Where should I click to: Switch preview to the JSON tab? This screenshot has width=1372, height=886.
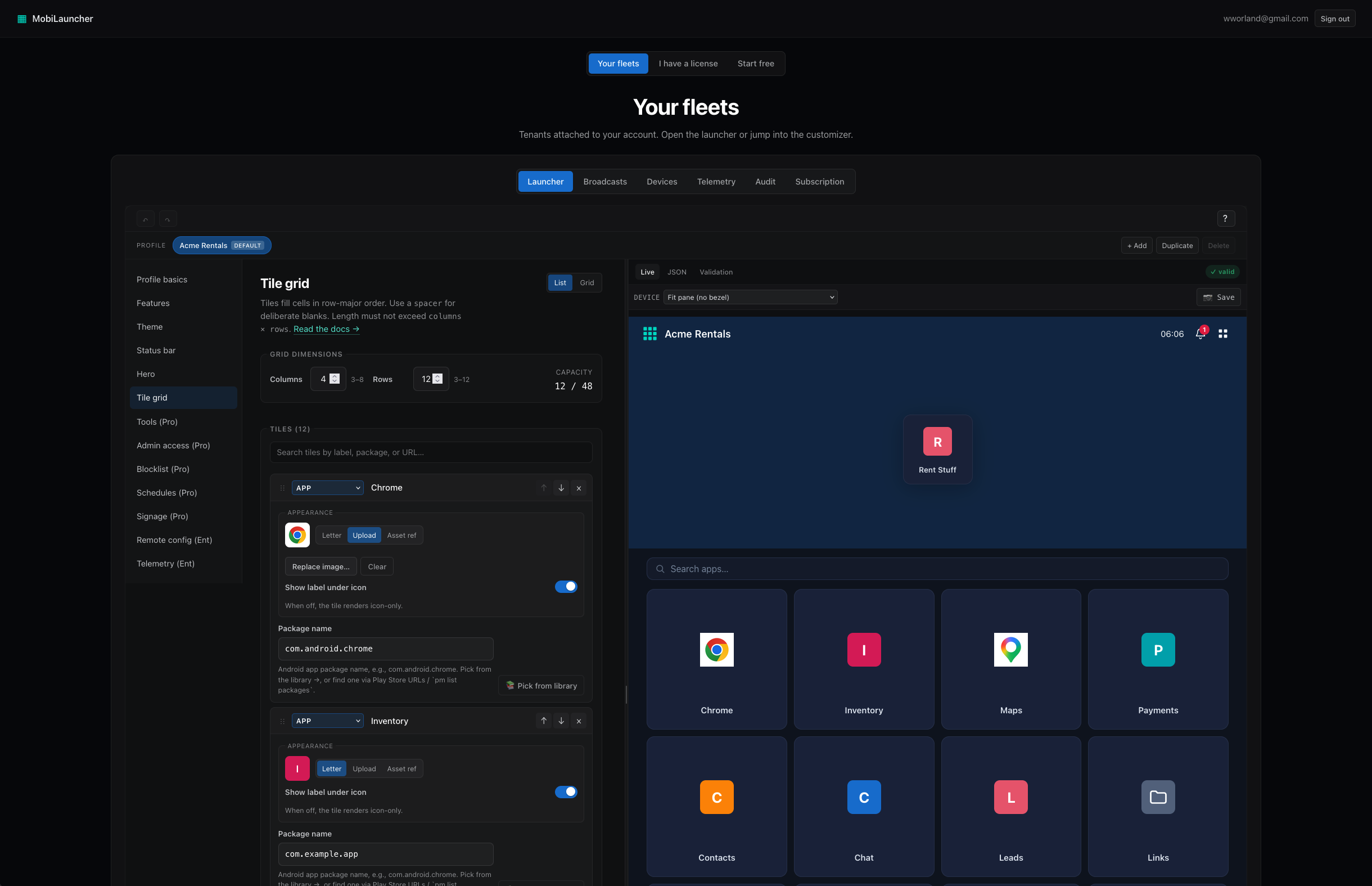click(x=677, y=272)
